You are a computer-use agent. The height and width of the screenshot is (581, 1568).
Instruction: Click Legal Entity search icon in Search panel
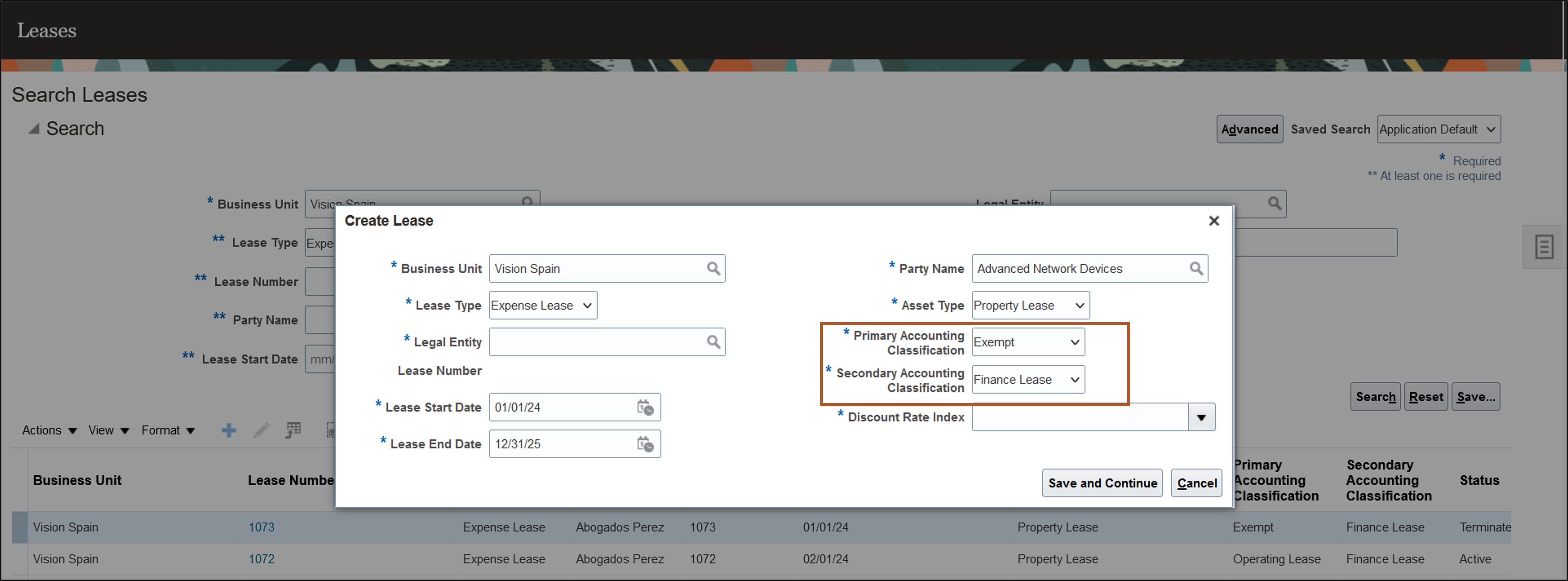(x=1274, y=204)
